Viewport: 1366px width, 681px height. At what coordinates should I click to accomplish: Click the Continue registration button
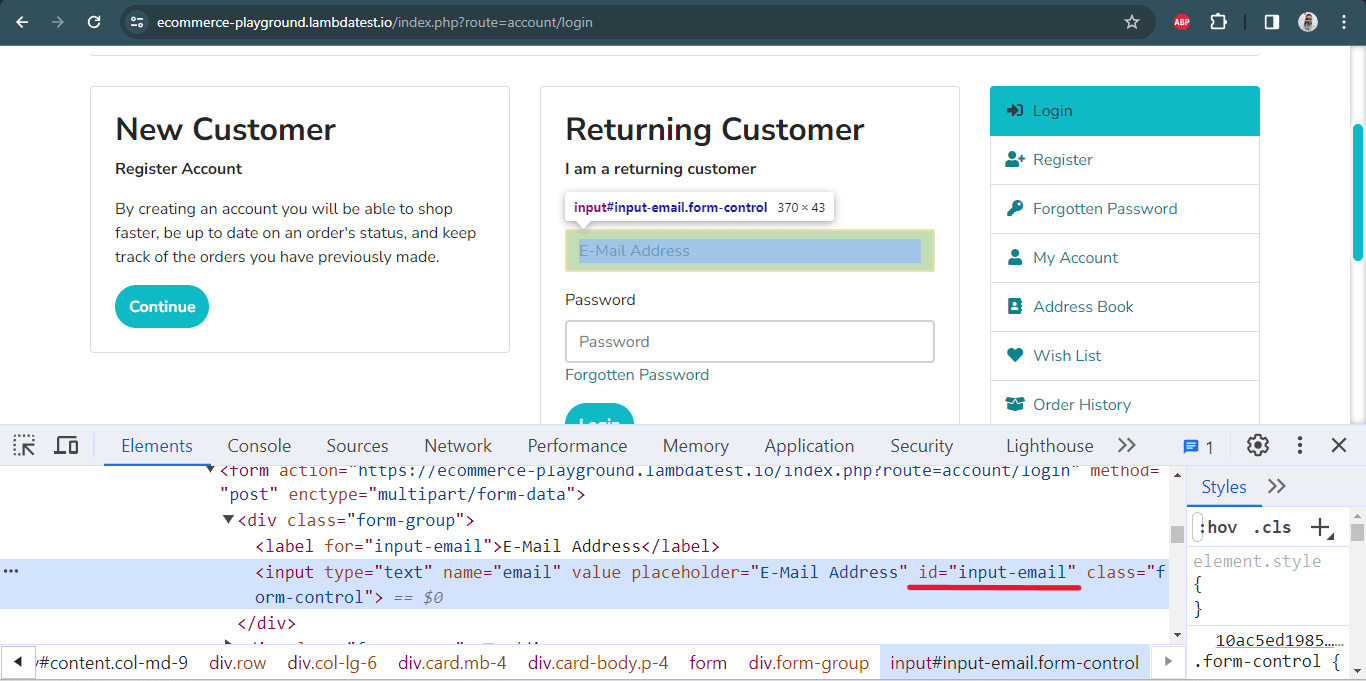[x=161, y=306]
